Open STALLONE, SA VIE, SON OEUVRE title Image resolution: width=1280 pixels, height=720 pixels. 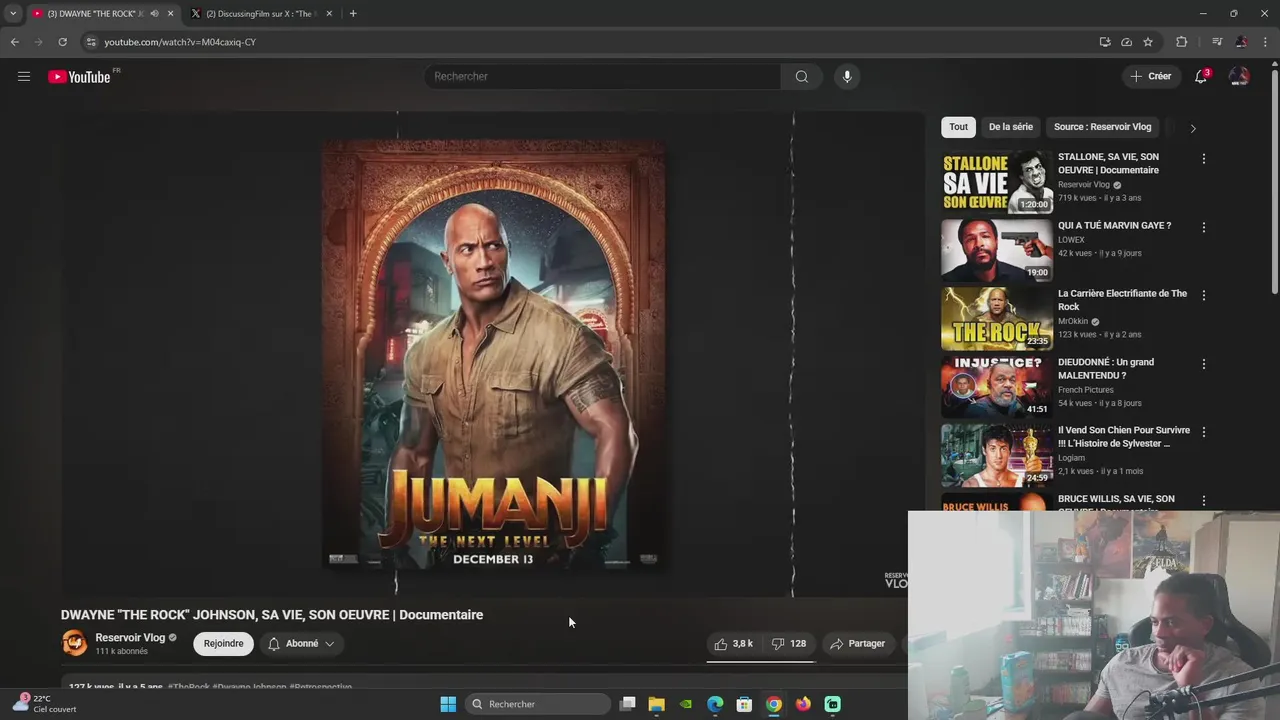click(1108, 163)
